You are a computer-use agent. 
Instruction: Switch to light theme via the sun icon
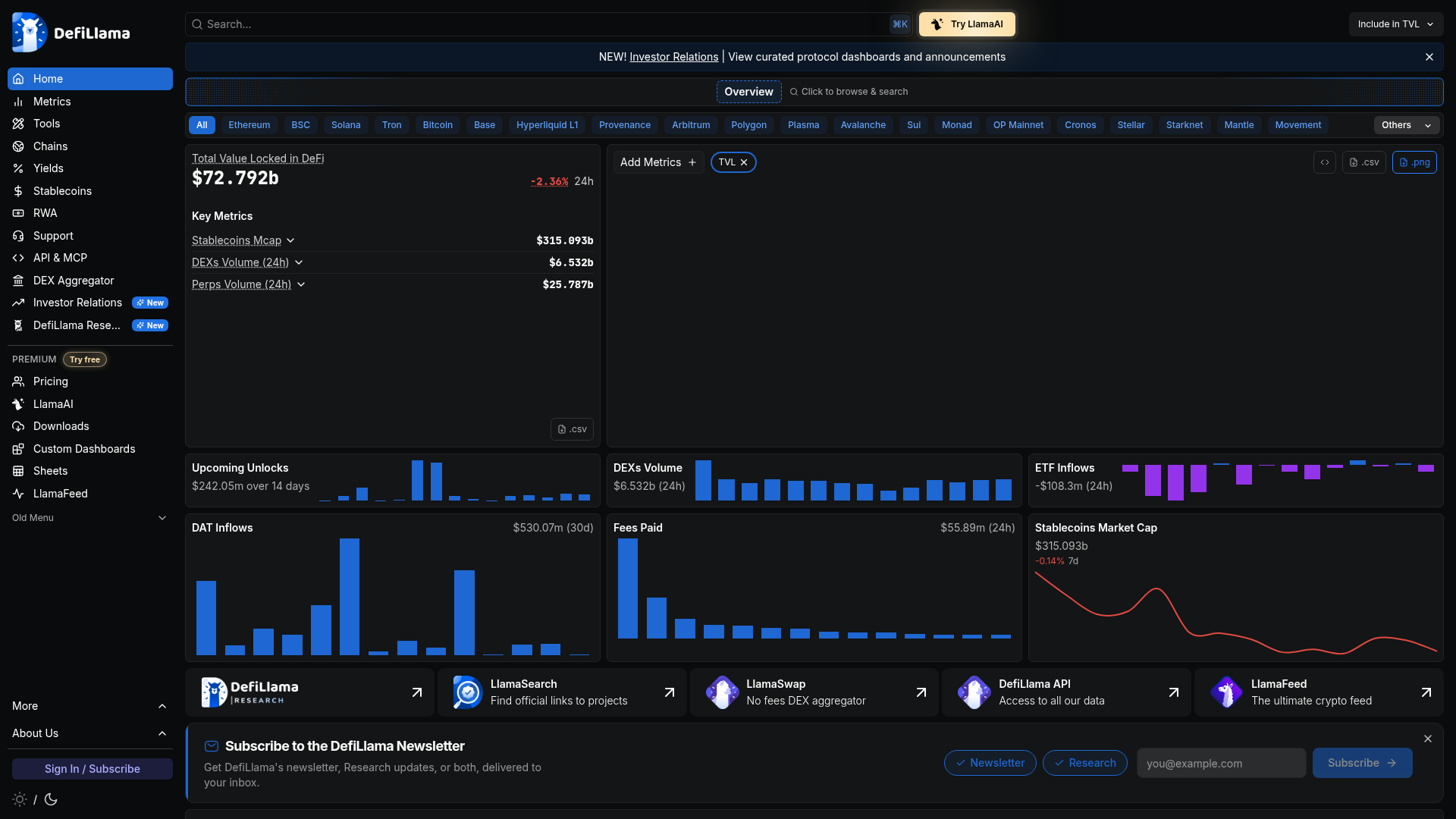[20, 799]
